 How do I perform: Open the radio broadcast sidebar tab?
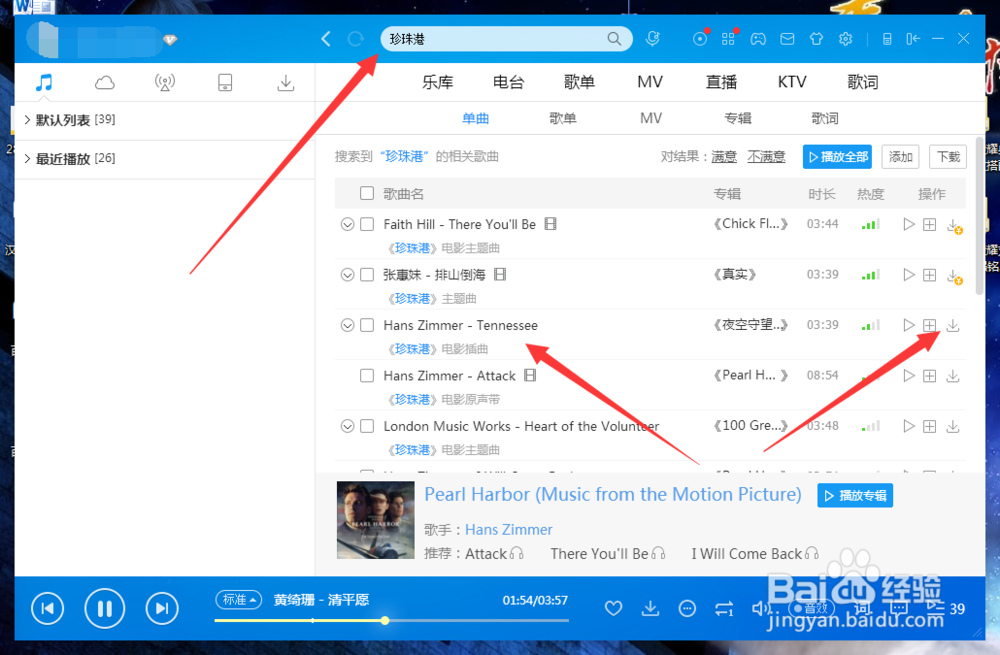(x=165, y=82)
